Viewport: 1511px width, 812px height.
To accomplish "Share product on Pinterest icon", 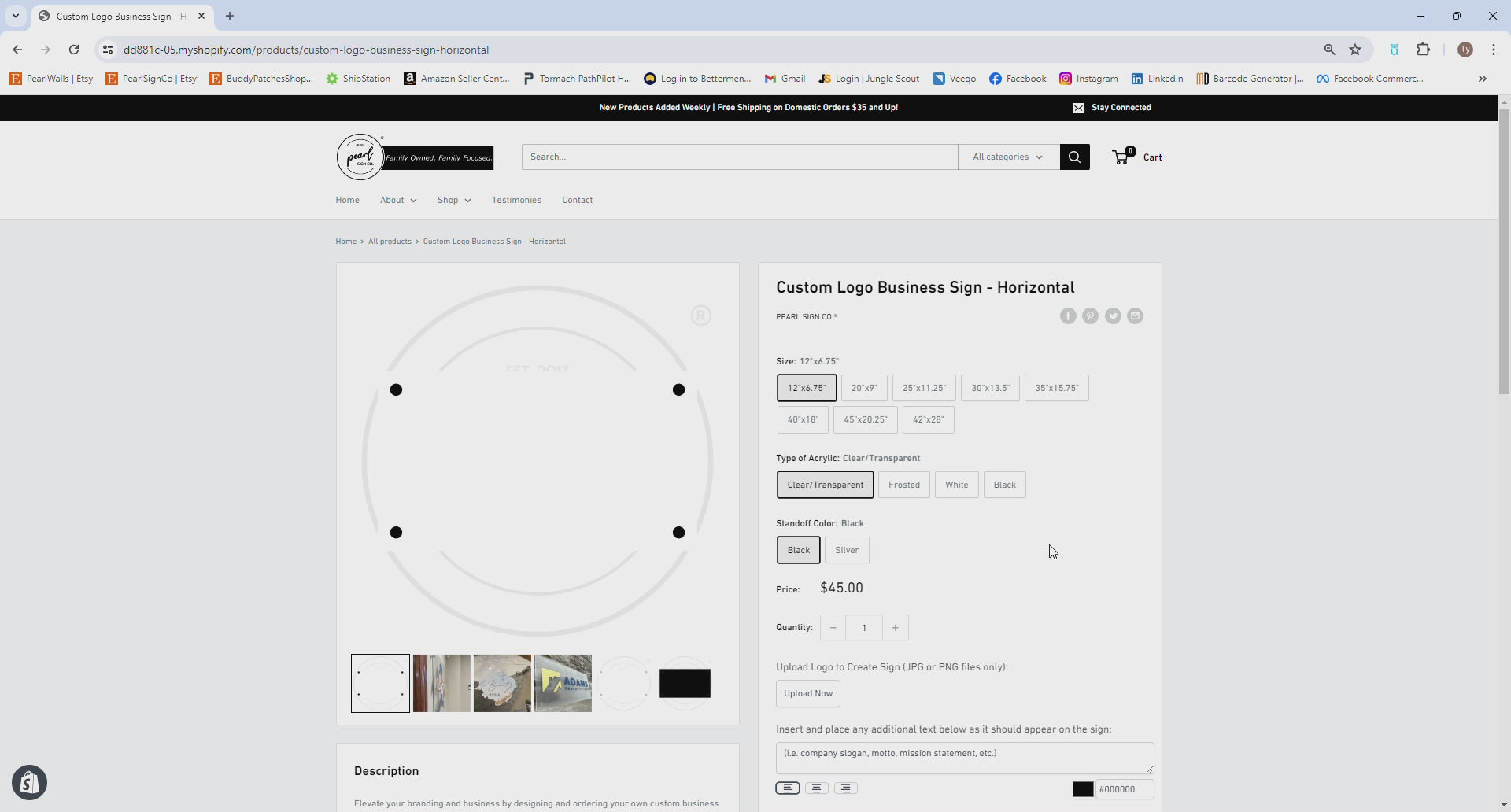I will 1090,316.
